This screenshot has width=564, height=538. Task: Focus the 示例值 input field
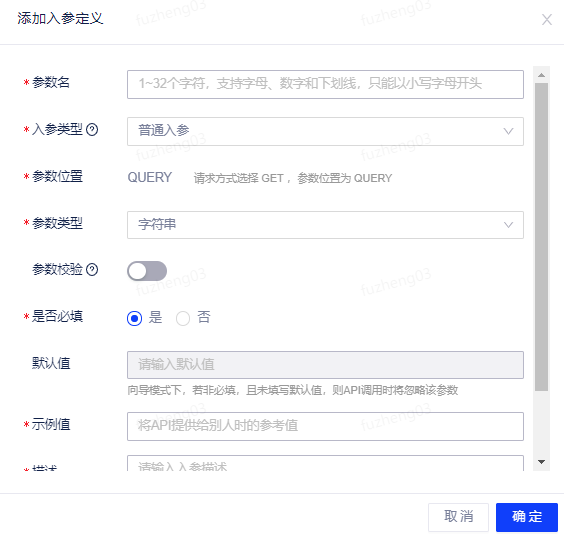click(x=325, y=426)
